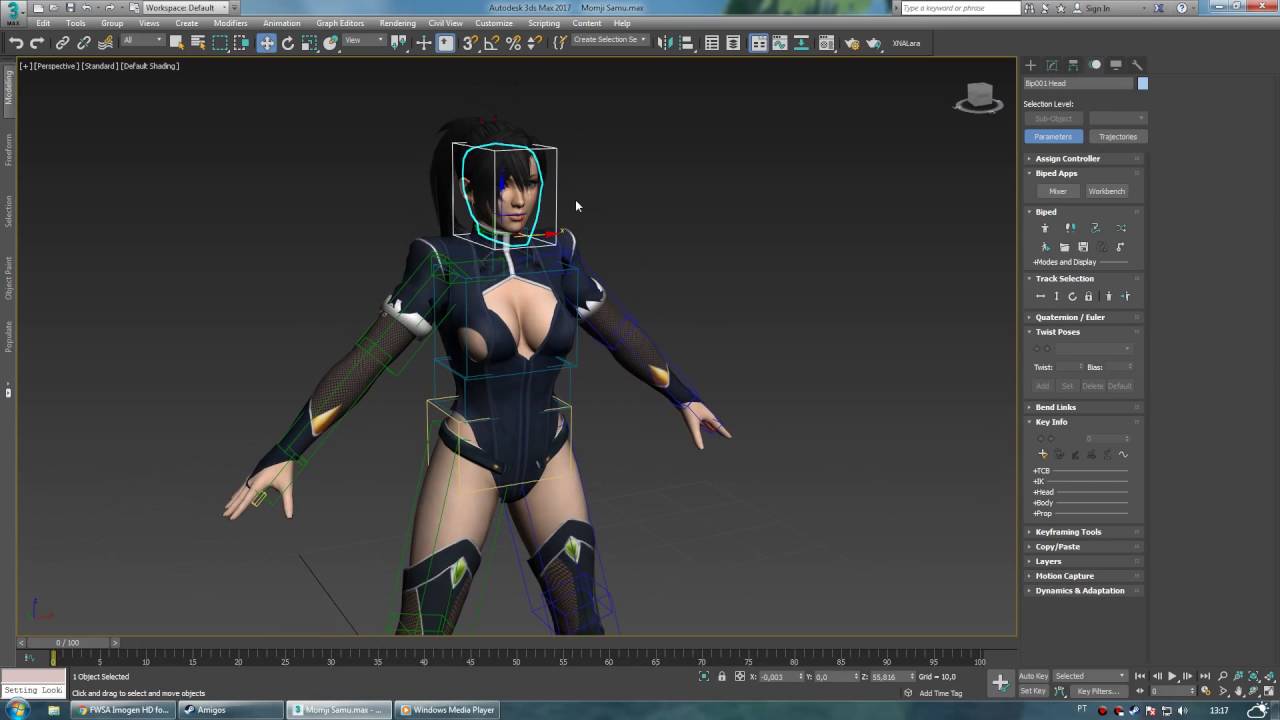1280x720 pixels.
Task: Switch to the Hierarchy command panel tab
Action: [x=1073, y=65]
